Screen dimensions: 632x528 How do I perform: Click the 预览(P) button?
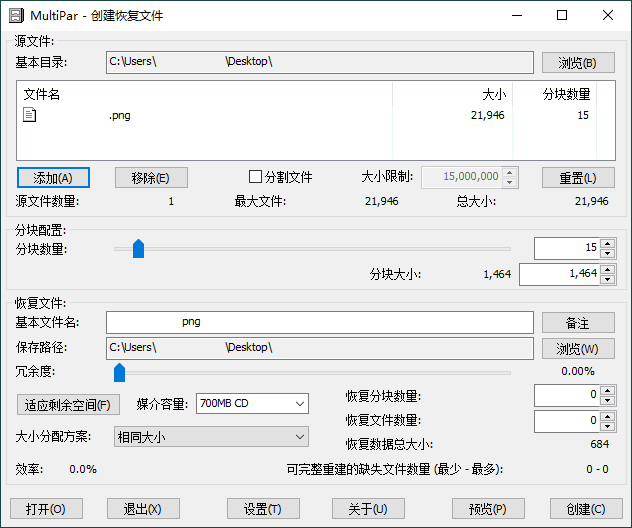pos(488,508)
